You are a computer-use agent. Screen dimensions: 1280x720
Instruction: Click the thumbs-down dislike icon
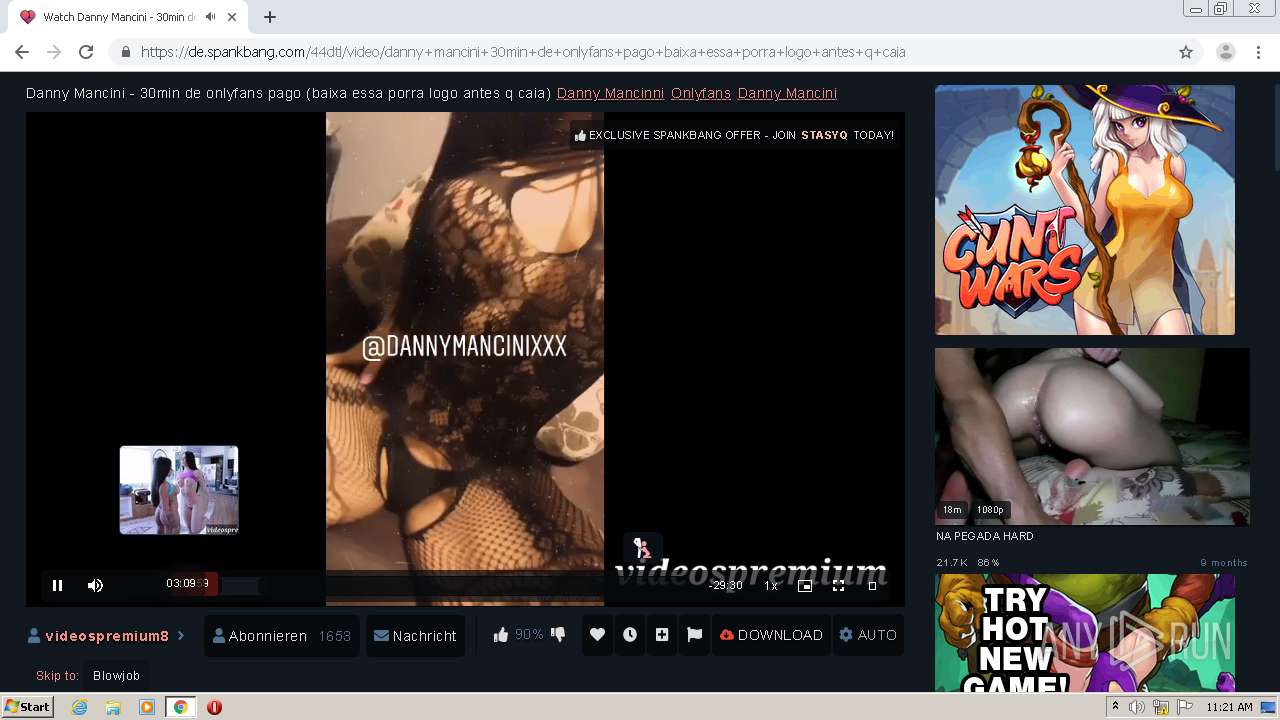pos(558,635)
